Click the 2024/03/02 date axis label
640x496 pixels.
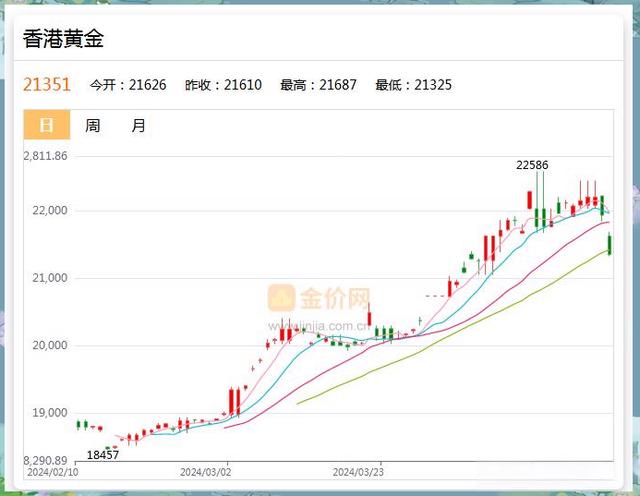click(206, 472)
